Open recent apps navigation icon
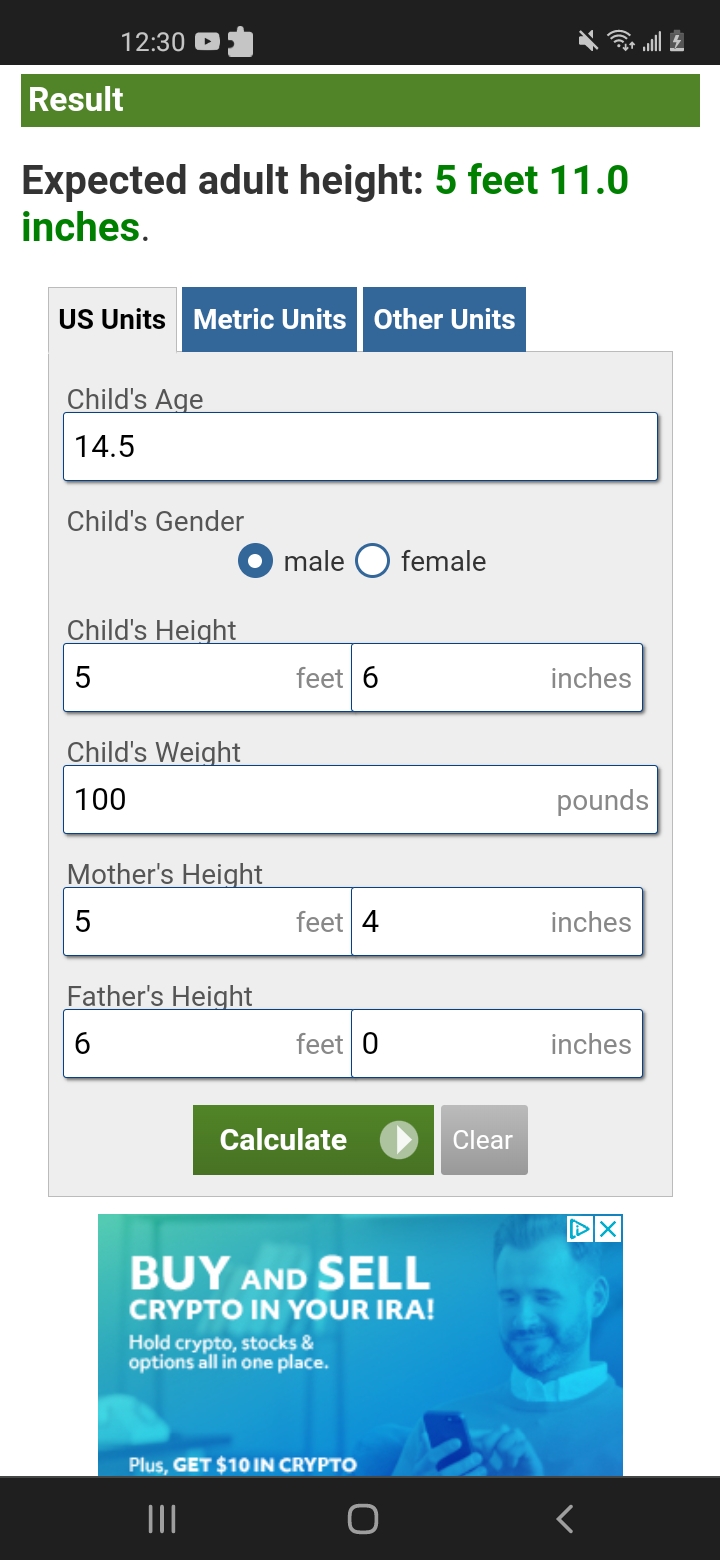 pyautogui.click(x=161, y=1520)
